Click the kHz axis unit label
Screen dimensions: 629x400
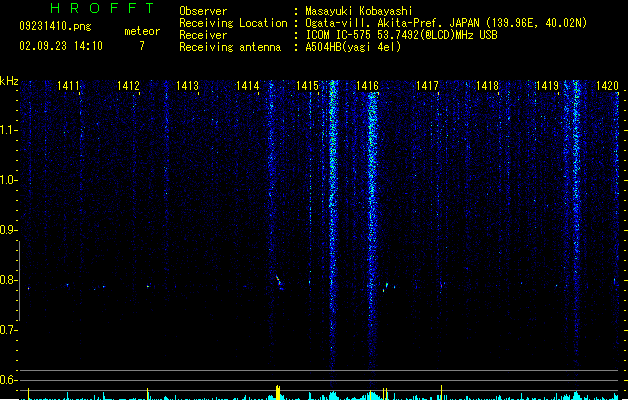click(9, 81)
